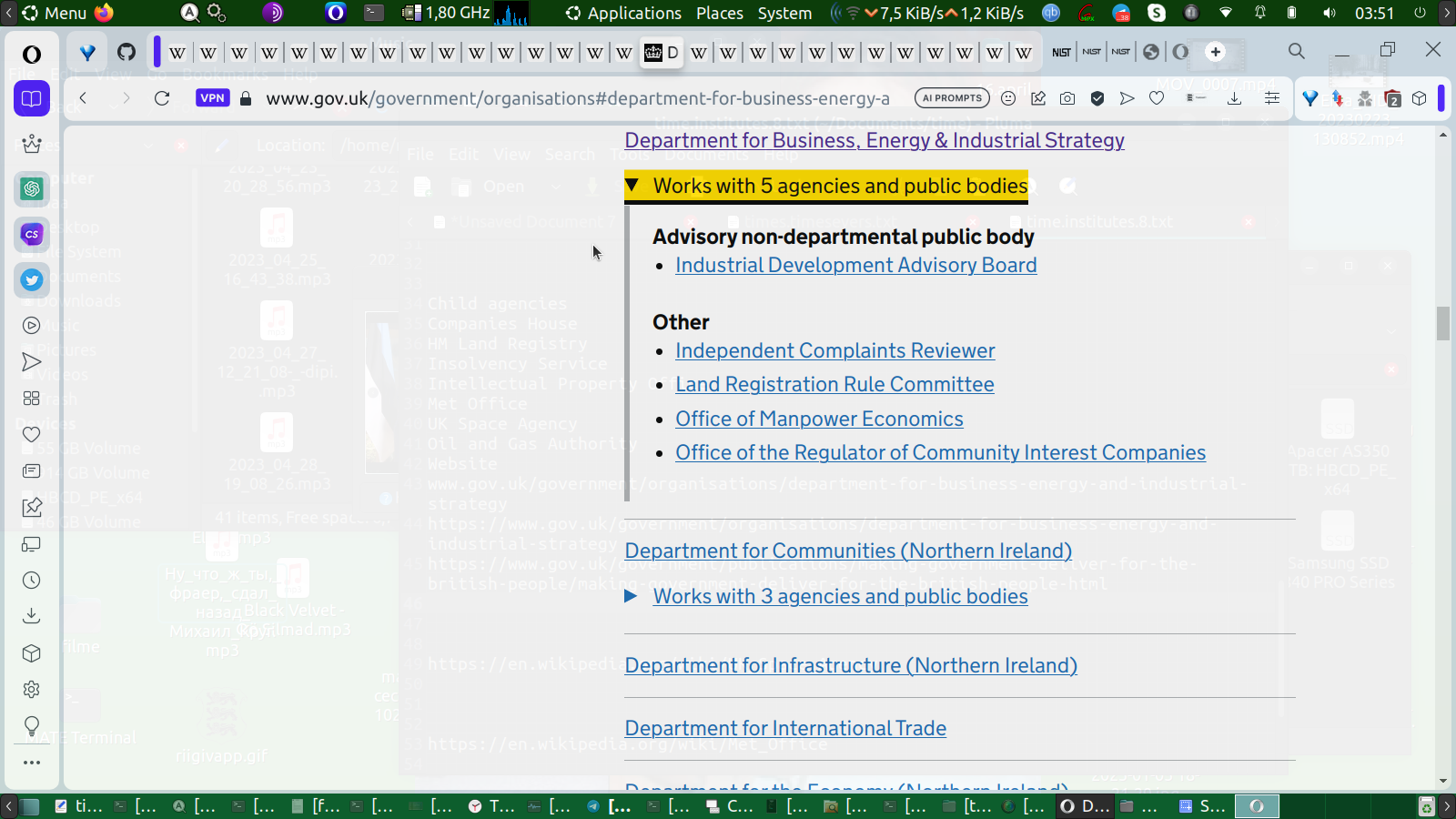The width and height of the screenshot is (1456, 819).
Task: Open History from the sidebar clock icon
Action: (x=32, y=581)
